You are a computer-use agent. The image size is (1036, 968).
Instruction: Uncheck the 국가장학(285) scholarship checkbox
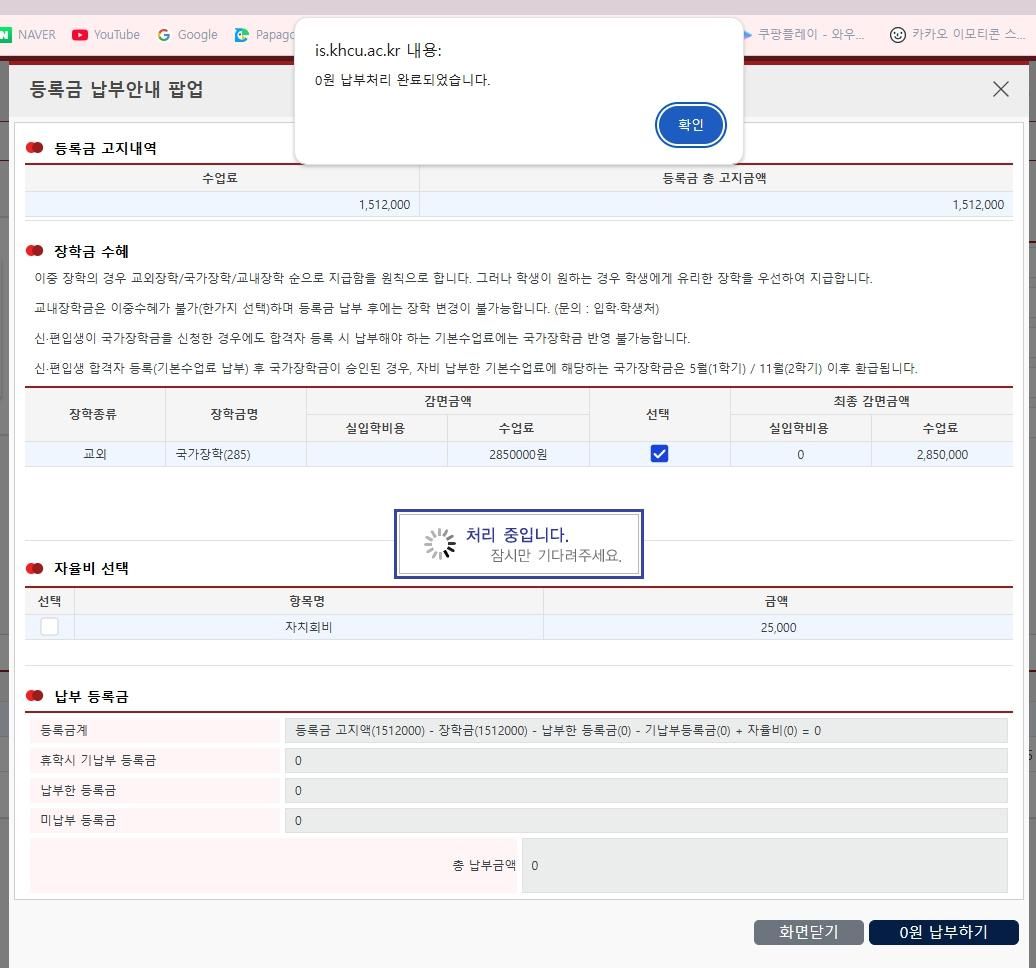pyautogui.click(x=659, y=454)
